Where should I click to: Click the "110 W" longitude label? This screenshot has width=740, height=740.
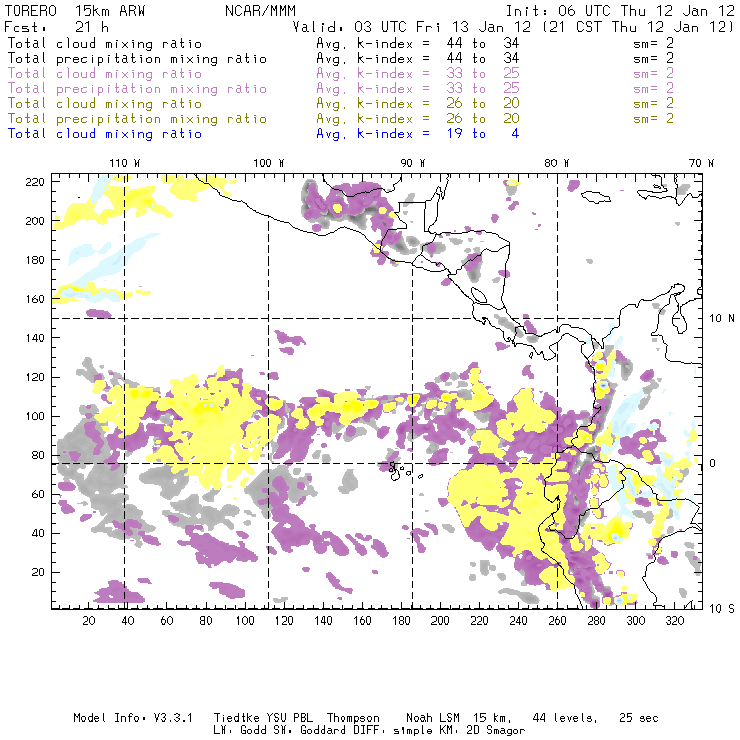125,163
